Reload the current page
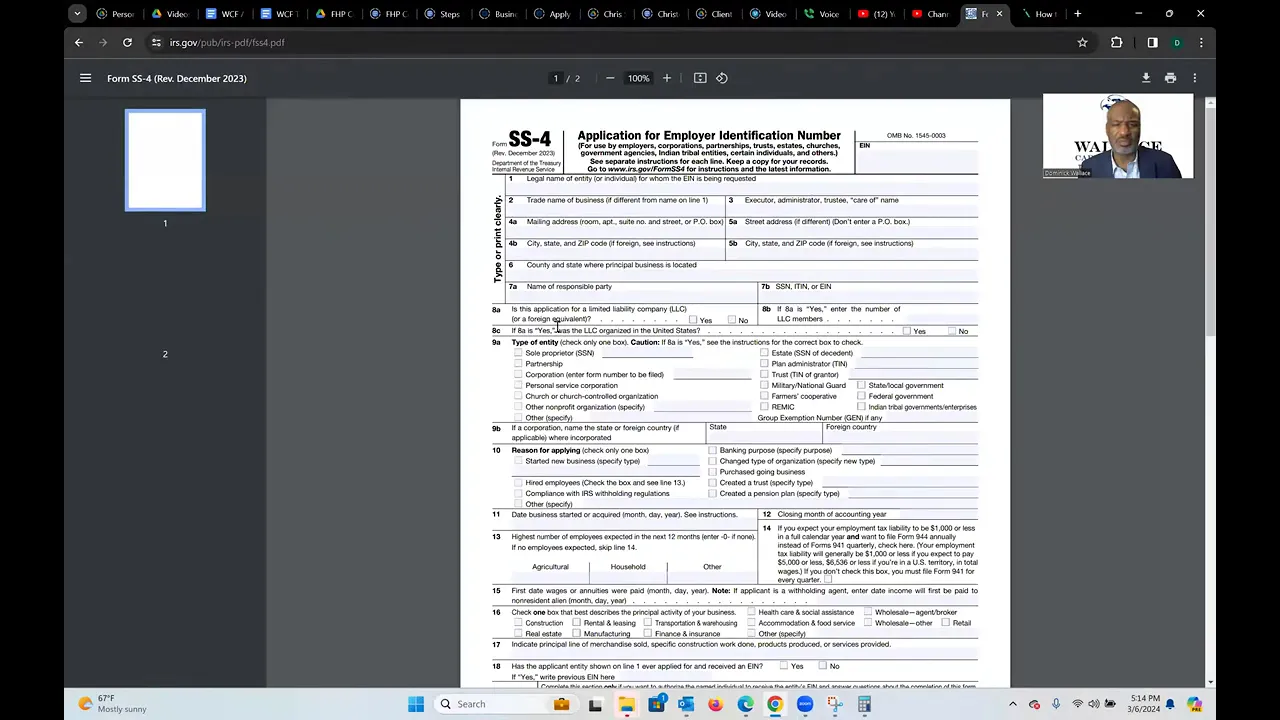The height and width of the screenshot is (720, 1280). coord(127,42)
